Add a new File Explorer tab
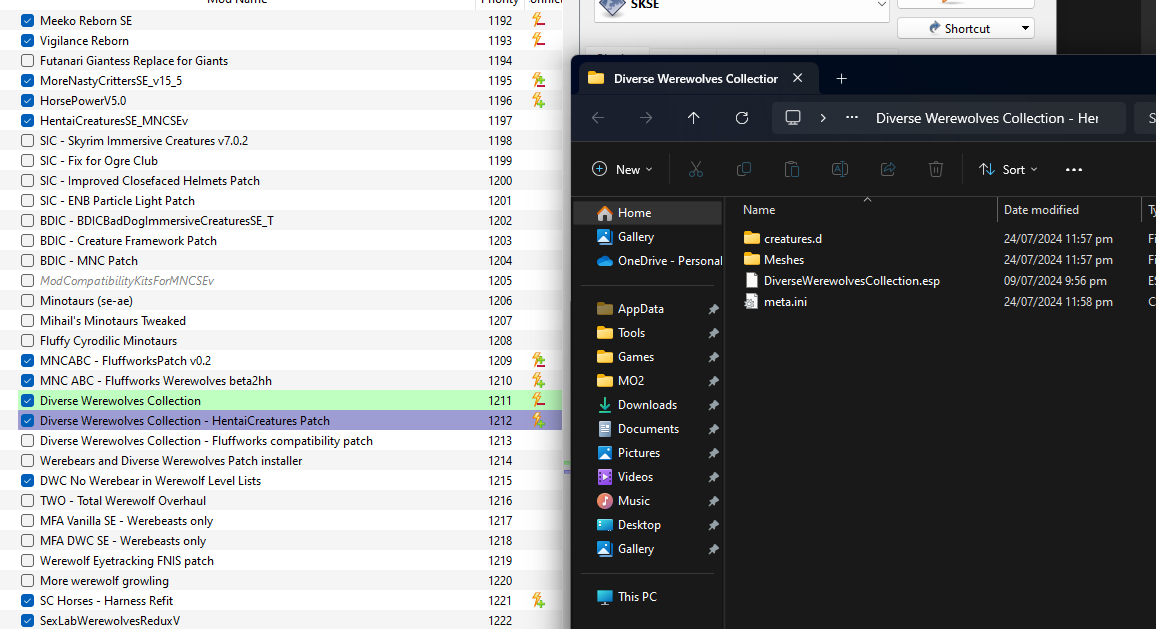The image size is (1156, 629). (x=841, y=79)
